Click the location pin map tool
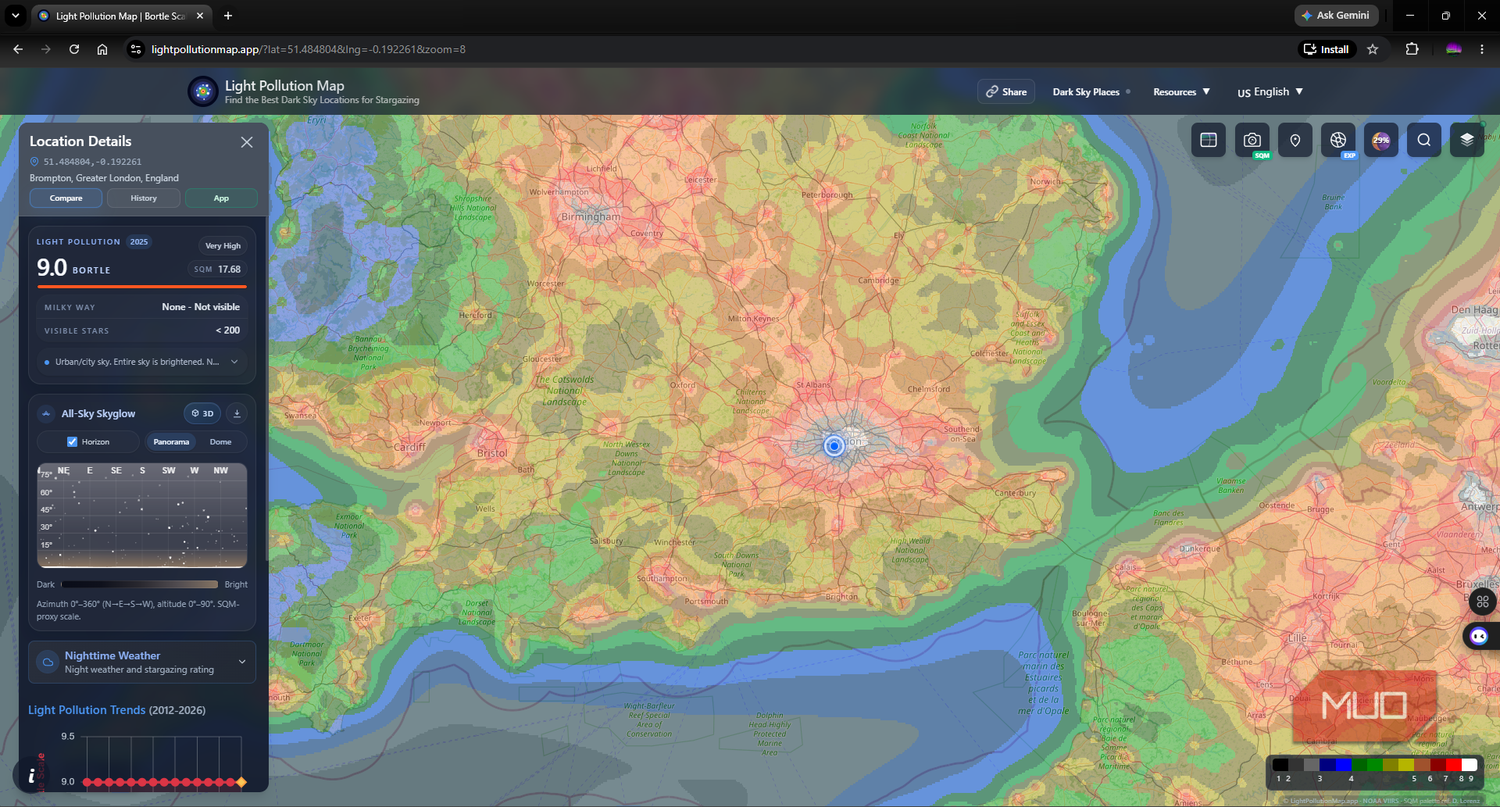The image size is (1500, 807). pyautogui.click(x=1295, y=140)
